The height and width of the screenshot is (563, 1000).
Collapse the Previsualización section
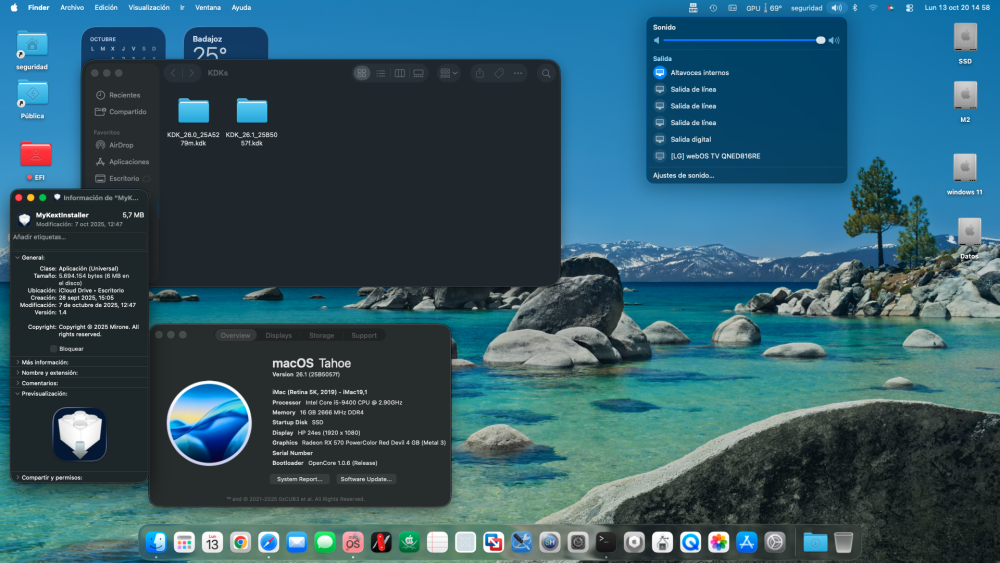pos(17,393)
